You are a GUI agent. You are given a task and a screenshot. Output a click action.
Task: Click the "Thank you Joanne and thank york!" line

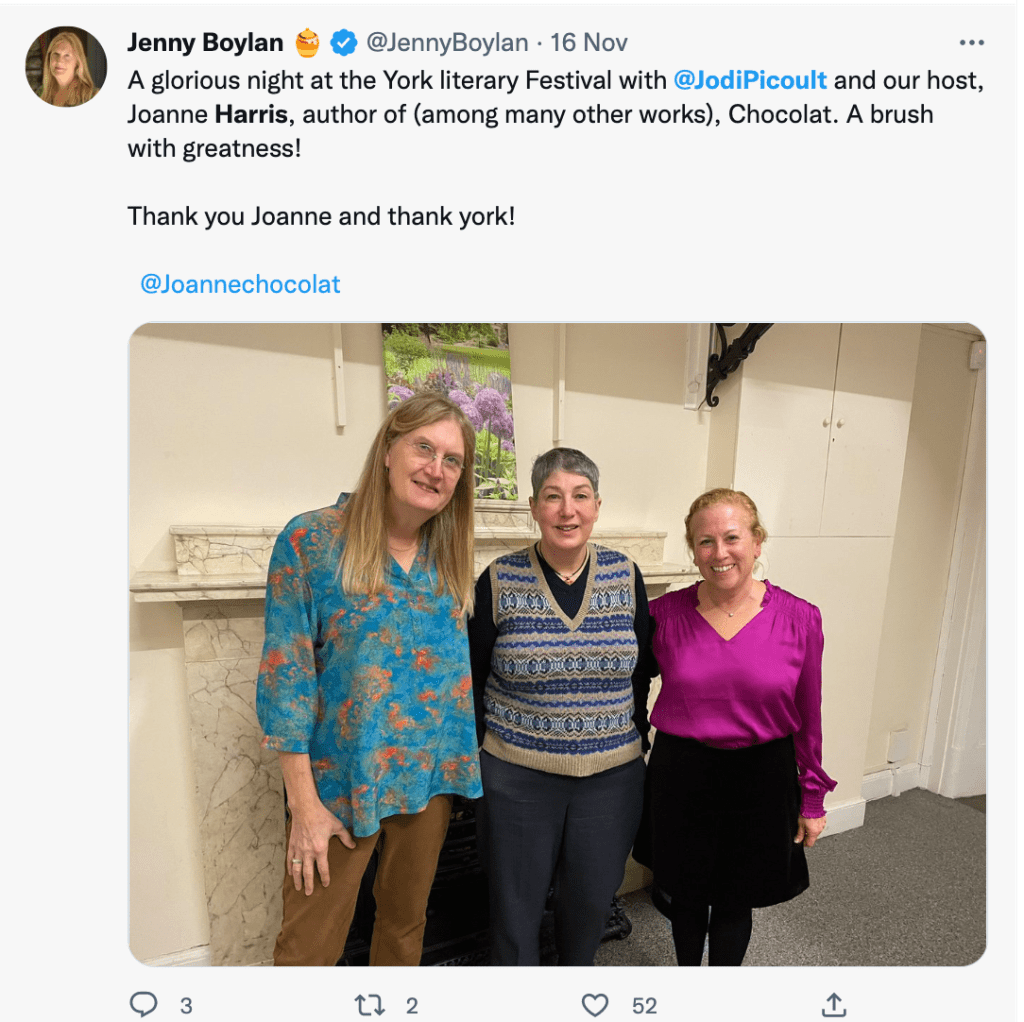pos(321,216)
